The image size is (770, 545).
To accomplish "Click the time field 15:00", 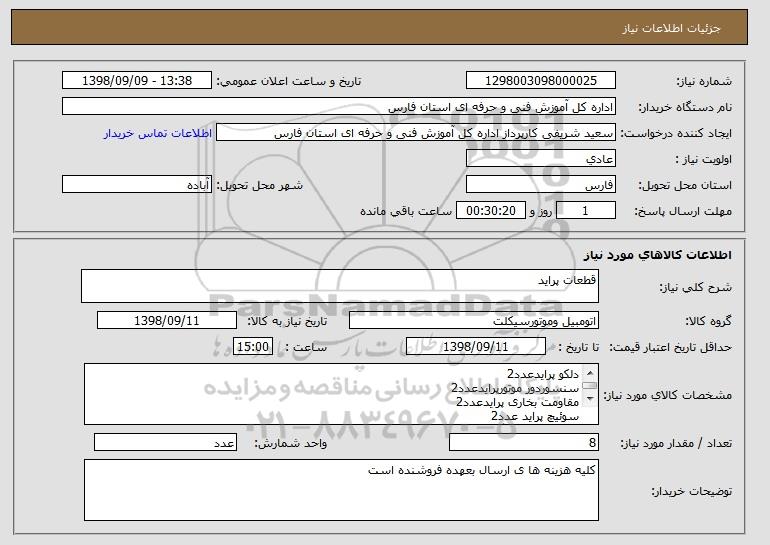I will pos(253,347).
